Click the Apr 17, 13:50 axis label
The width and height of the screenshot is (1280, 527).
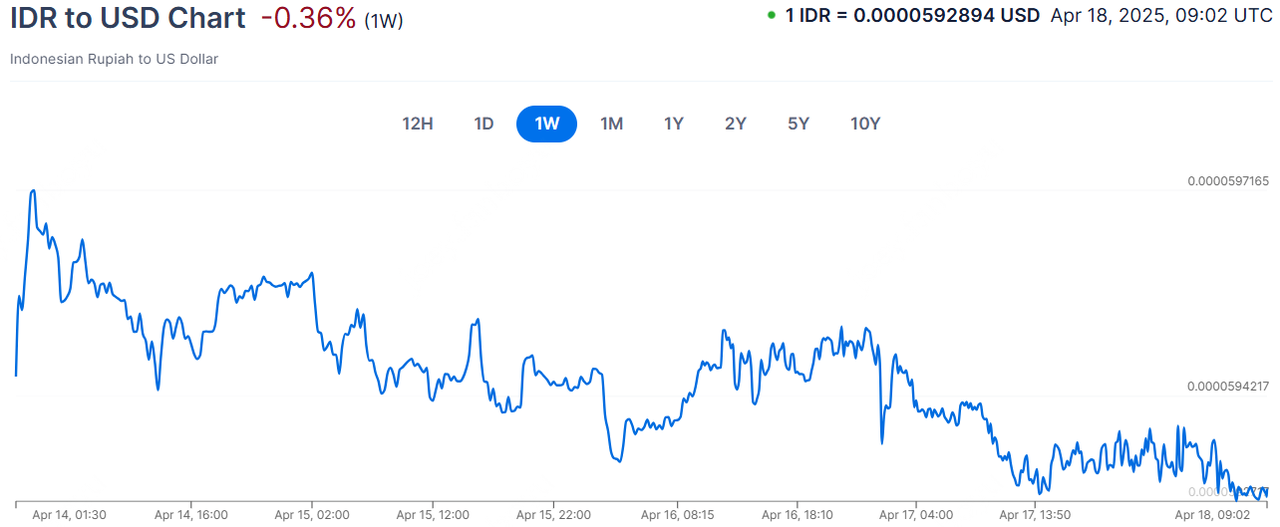point(1036,515)
